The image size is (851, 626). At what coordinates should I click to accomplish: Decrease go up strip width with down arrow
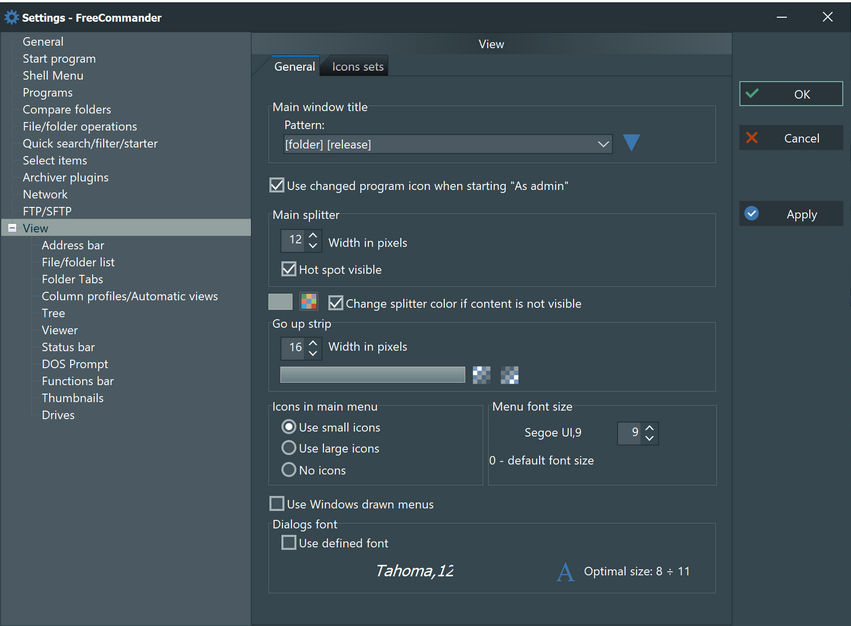pos(313,353)
